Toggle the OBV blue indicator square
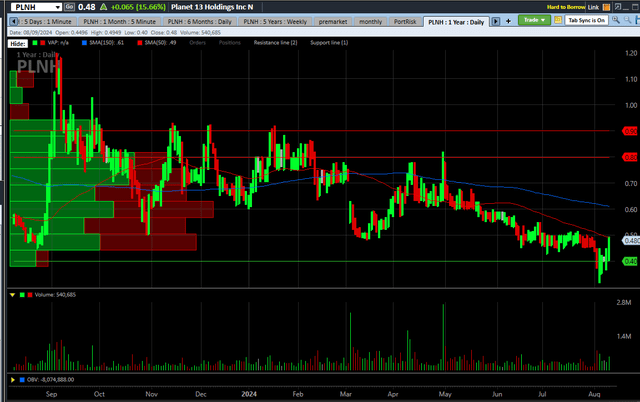Viewport: 640px width, 402px height. tap(22, 380)
